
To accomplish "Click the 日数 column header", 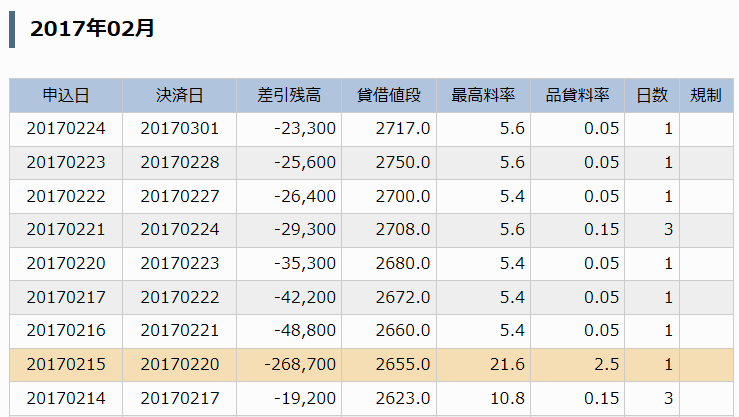I will click(x=652, y=96).
